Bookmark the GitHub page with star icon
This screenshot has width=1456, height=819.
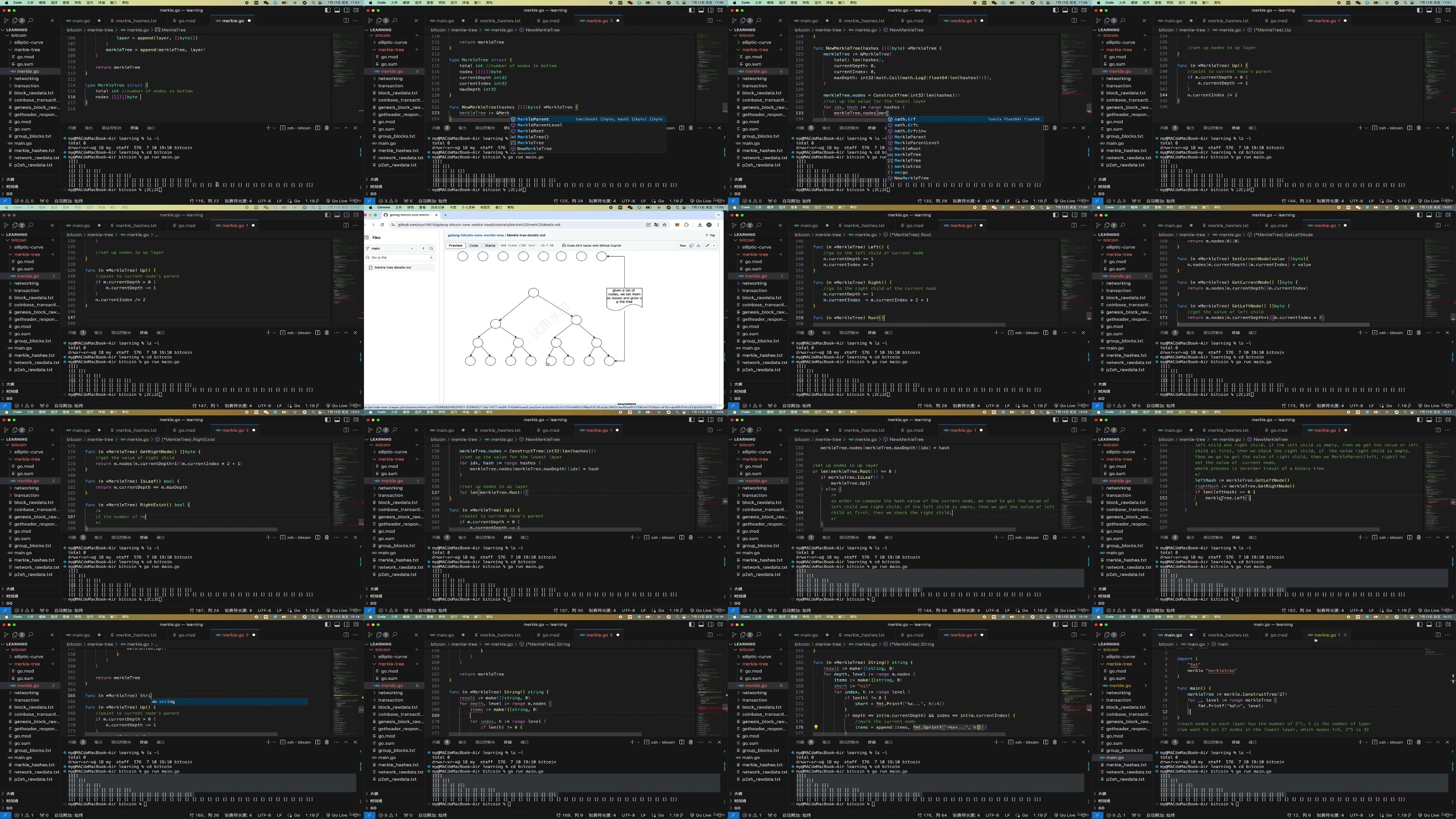(x=665, y=225)
